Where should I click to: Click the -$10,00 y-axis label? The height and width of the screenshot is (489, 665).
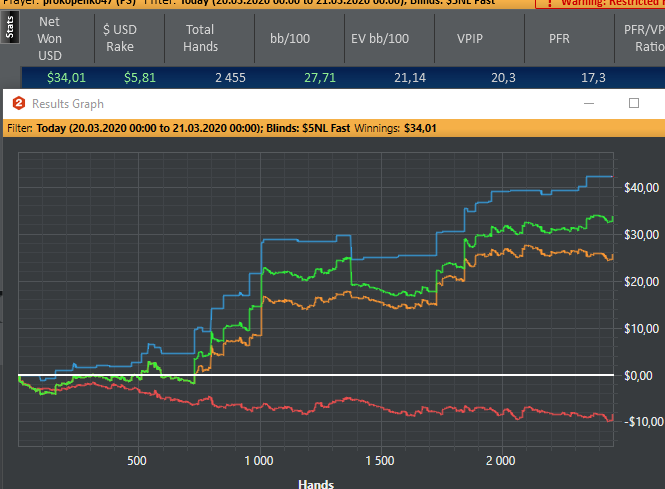643,422
